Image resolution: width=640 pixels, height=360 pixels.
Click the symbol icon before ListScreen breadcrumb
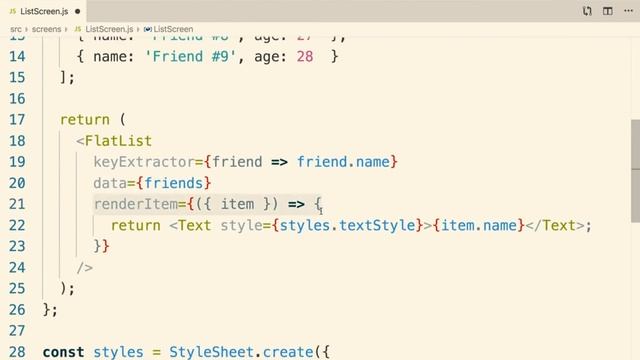pos(148,29)
